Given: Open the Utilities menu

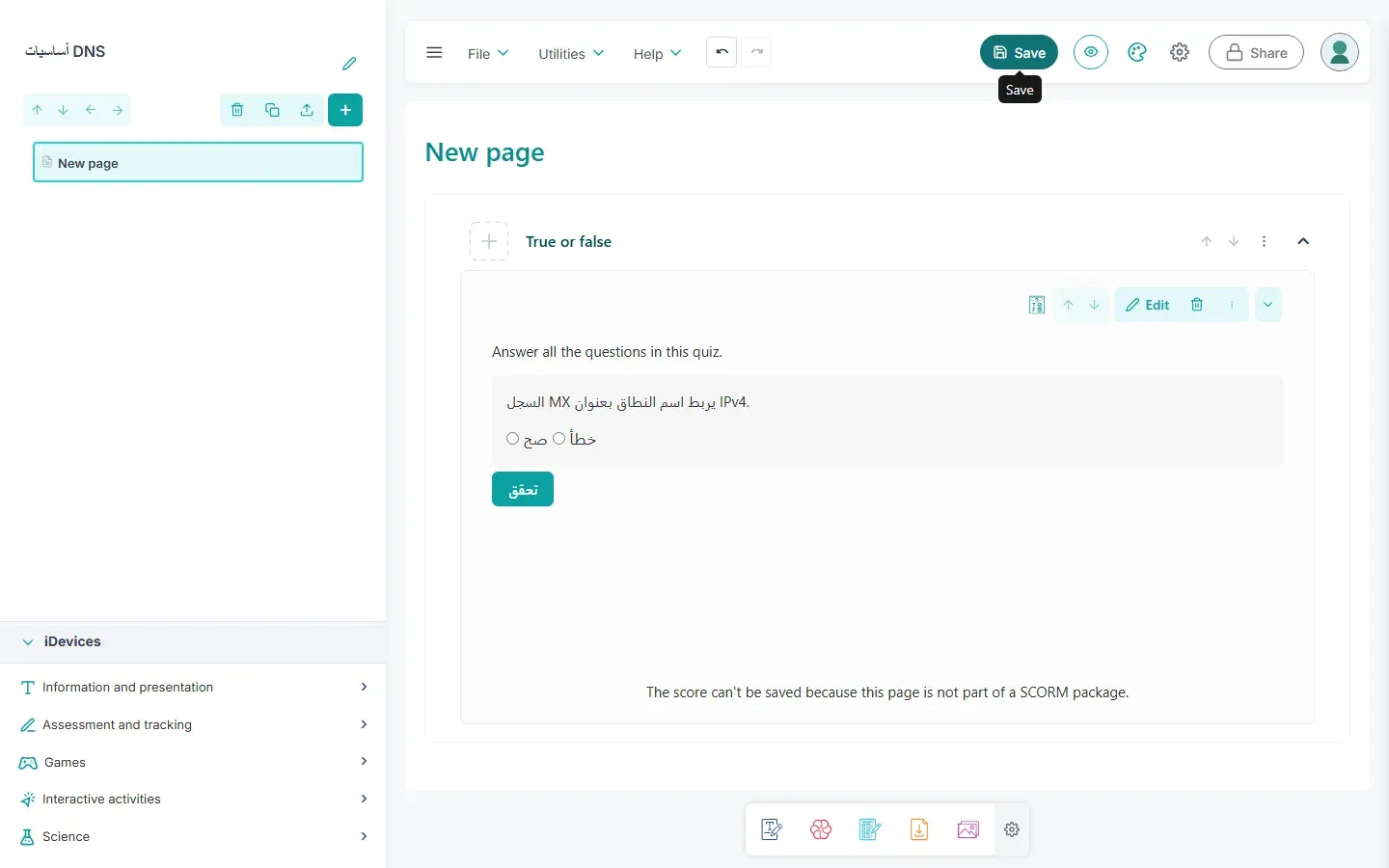Looking at the screenshot, I should click(x=571, y=53).
